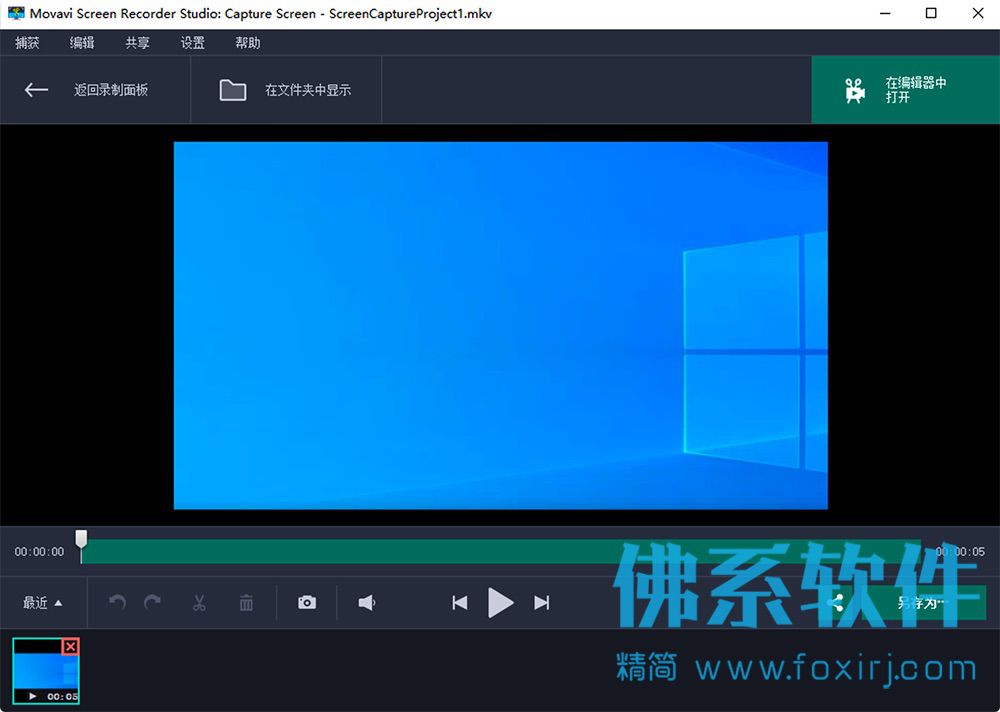Click 在文件夹中显示 label
Screen dimensions: 1000x712
[x=308, y=90]
